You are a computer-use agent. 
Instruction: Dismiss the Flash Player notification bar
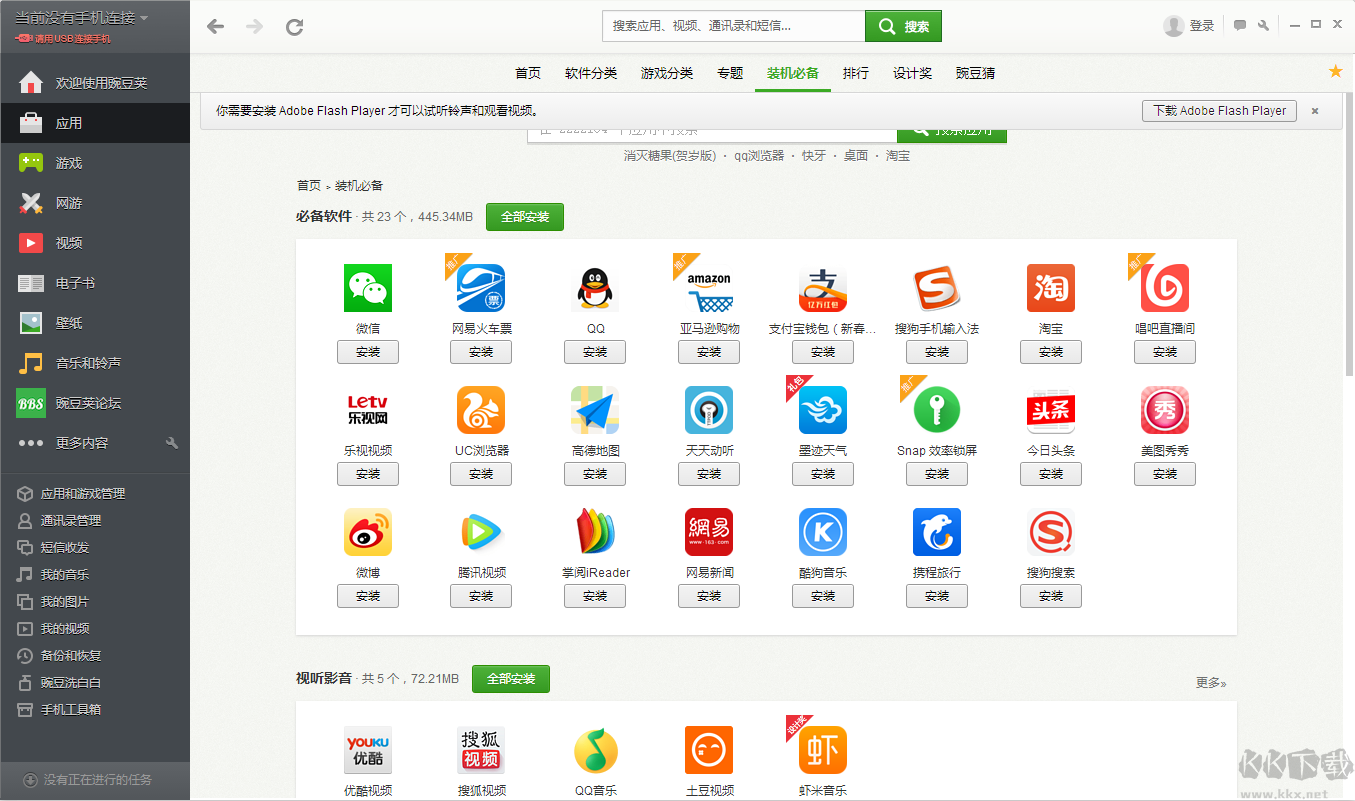(1315, 111)
